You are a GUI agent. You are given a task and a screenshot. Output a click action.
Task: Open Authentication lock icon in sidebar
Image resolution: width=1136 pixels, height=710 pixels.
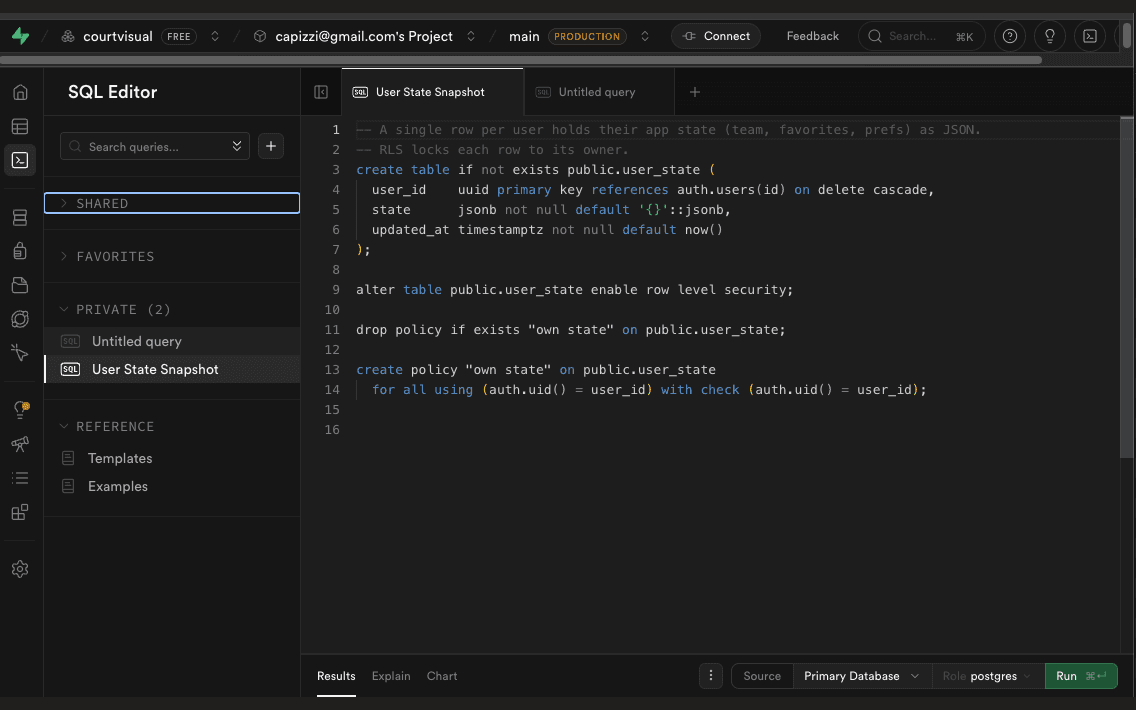20,251
